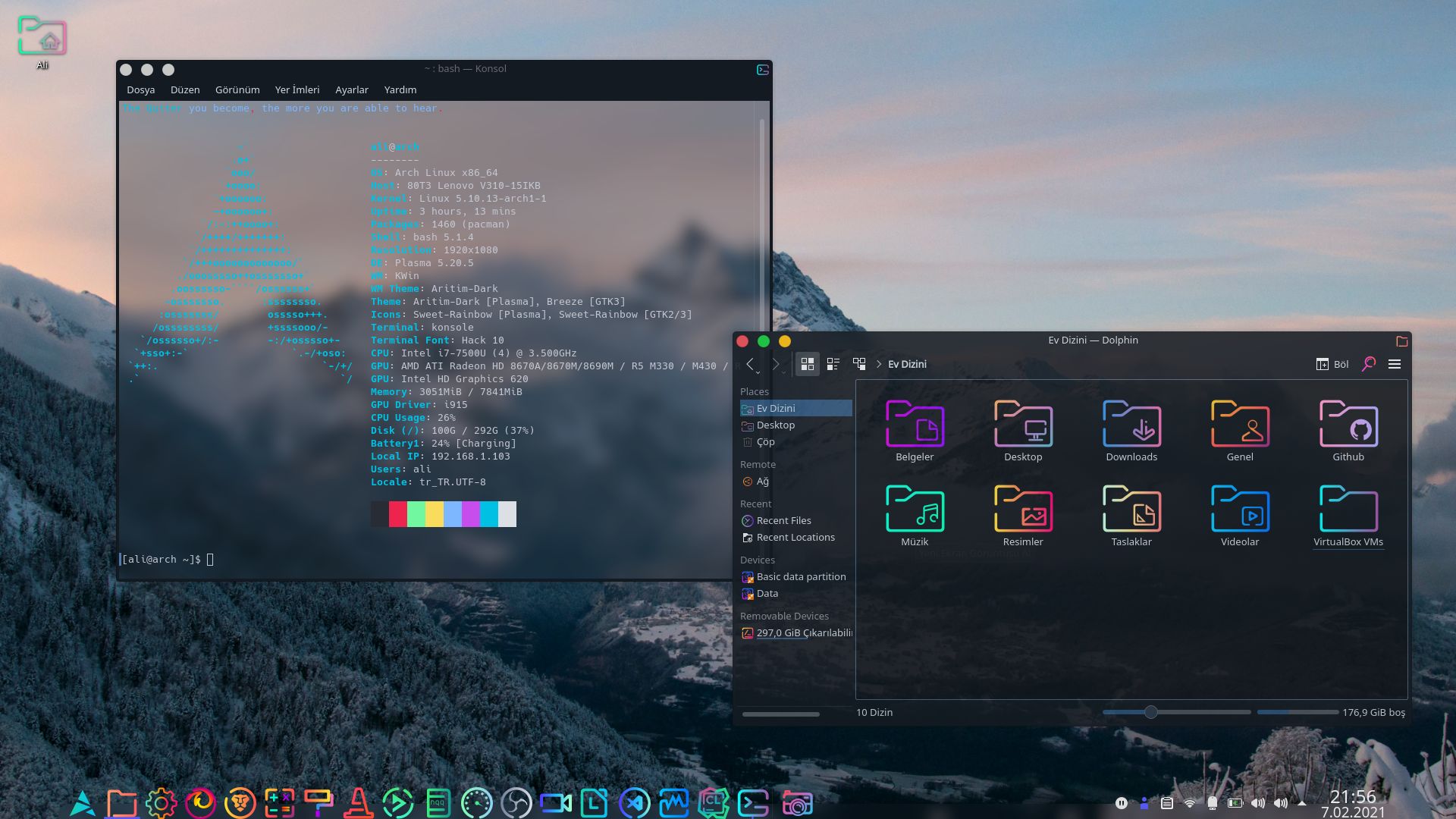Open Çöp from the Places sidebar

pos(764,441)
